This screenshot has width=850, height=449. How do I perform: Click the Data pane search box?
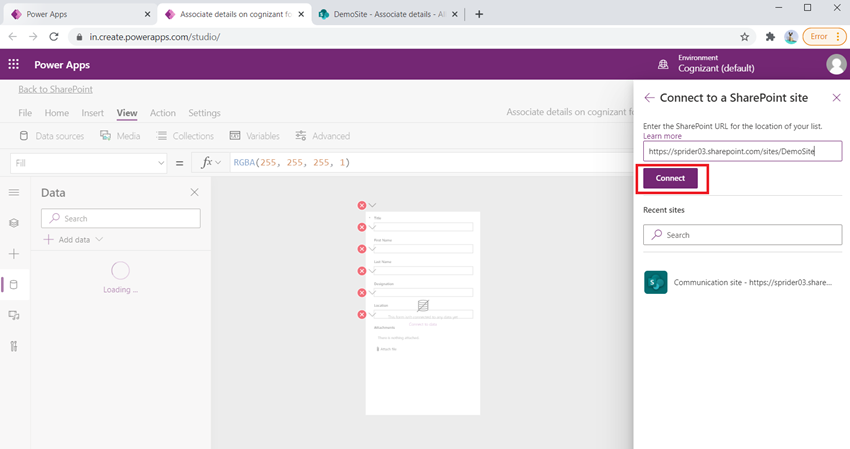tap(120, 219)
